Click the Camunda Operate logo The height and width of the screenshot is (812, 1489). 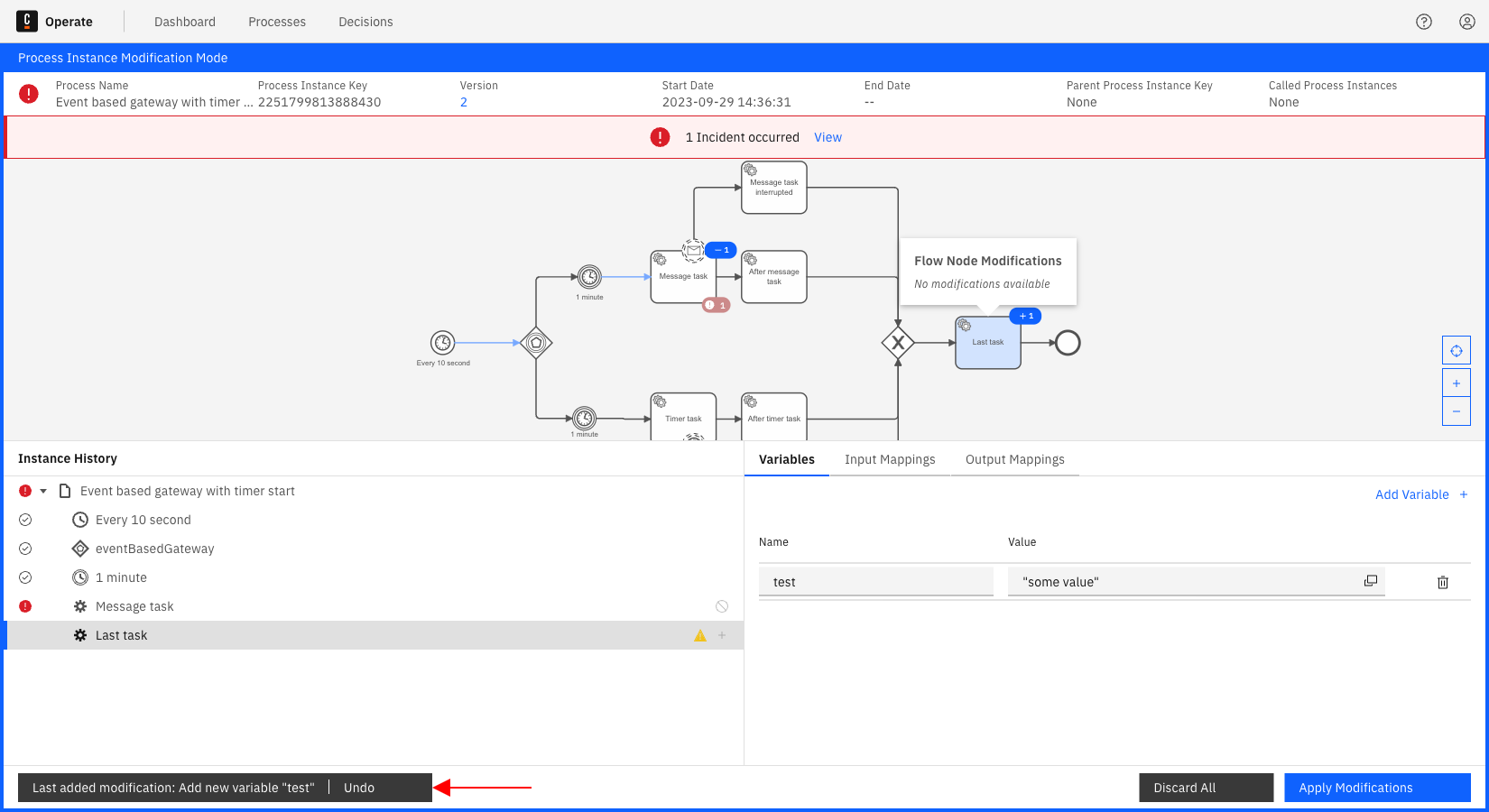27,22
